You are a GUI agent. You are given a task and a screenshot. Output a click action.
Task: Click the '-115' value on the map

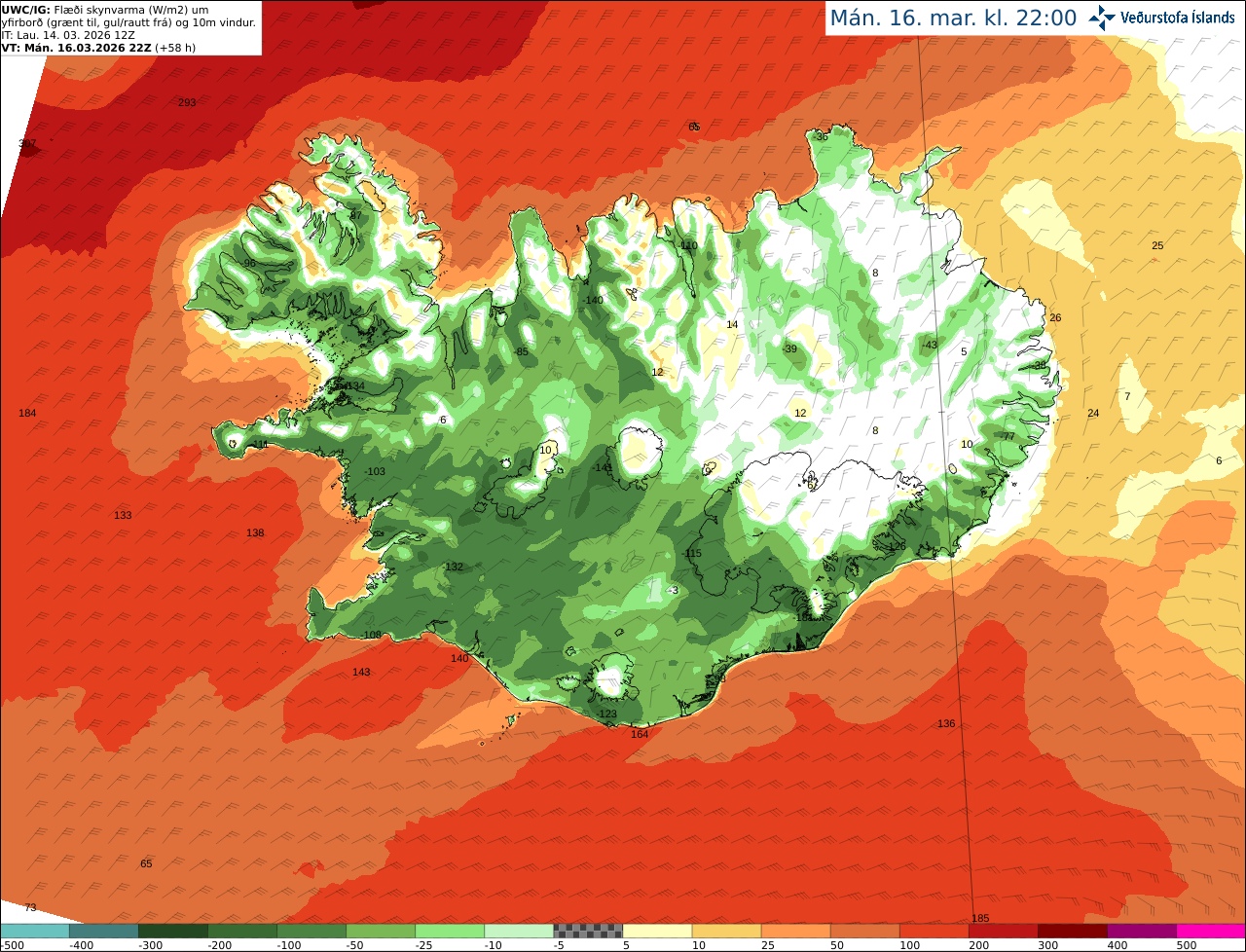click(692, 554)
